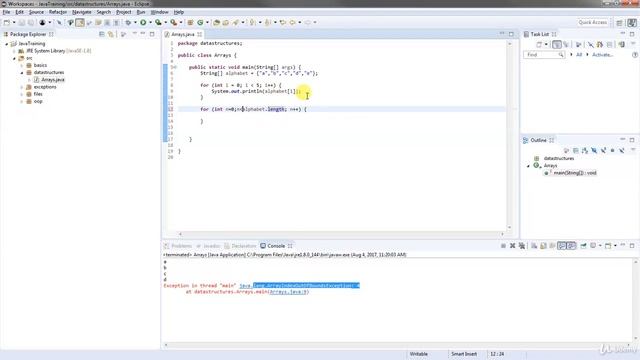The width and height of the screenshot is (640, 360).
Task: Collapse the Arrays class in Outline
Action: click(x=529, y=166)
